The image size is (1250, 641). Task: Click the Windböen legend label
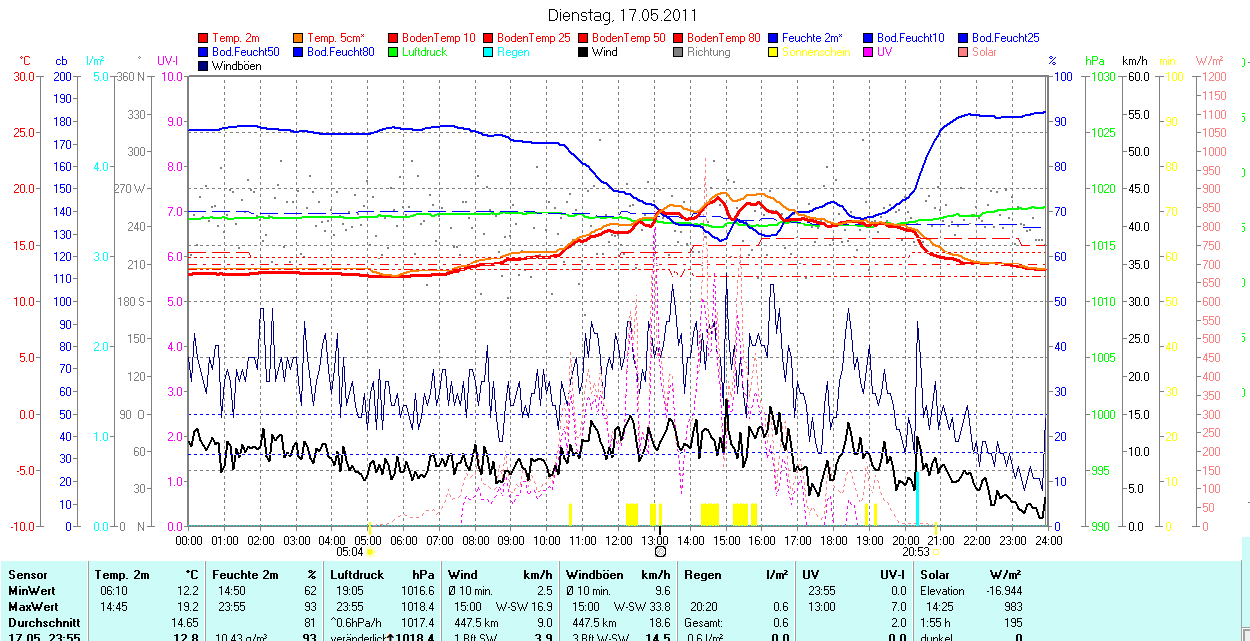click(236, 66)
